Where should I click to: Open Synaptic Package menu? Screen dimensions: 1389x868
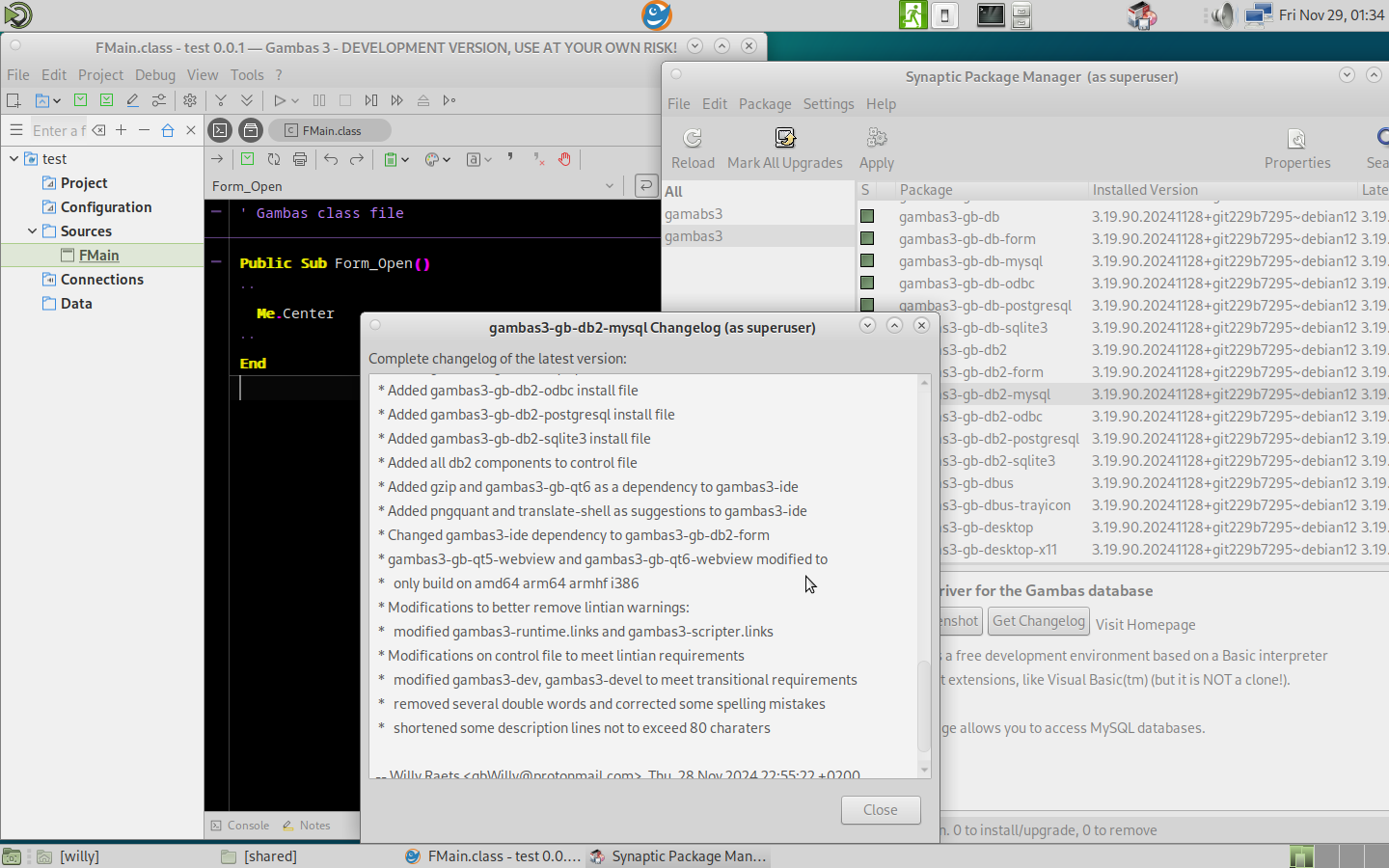pyautogui.click(x=765, y=103)
